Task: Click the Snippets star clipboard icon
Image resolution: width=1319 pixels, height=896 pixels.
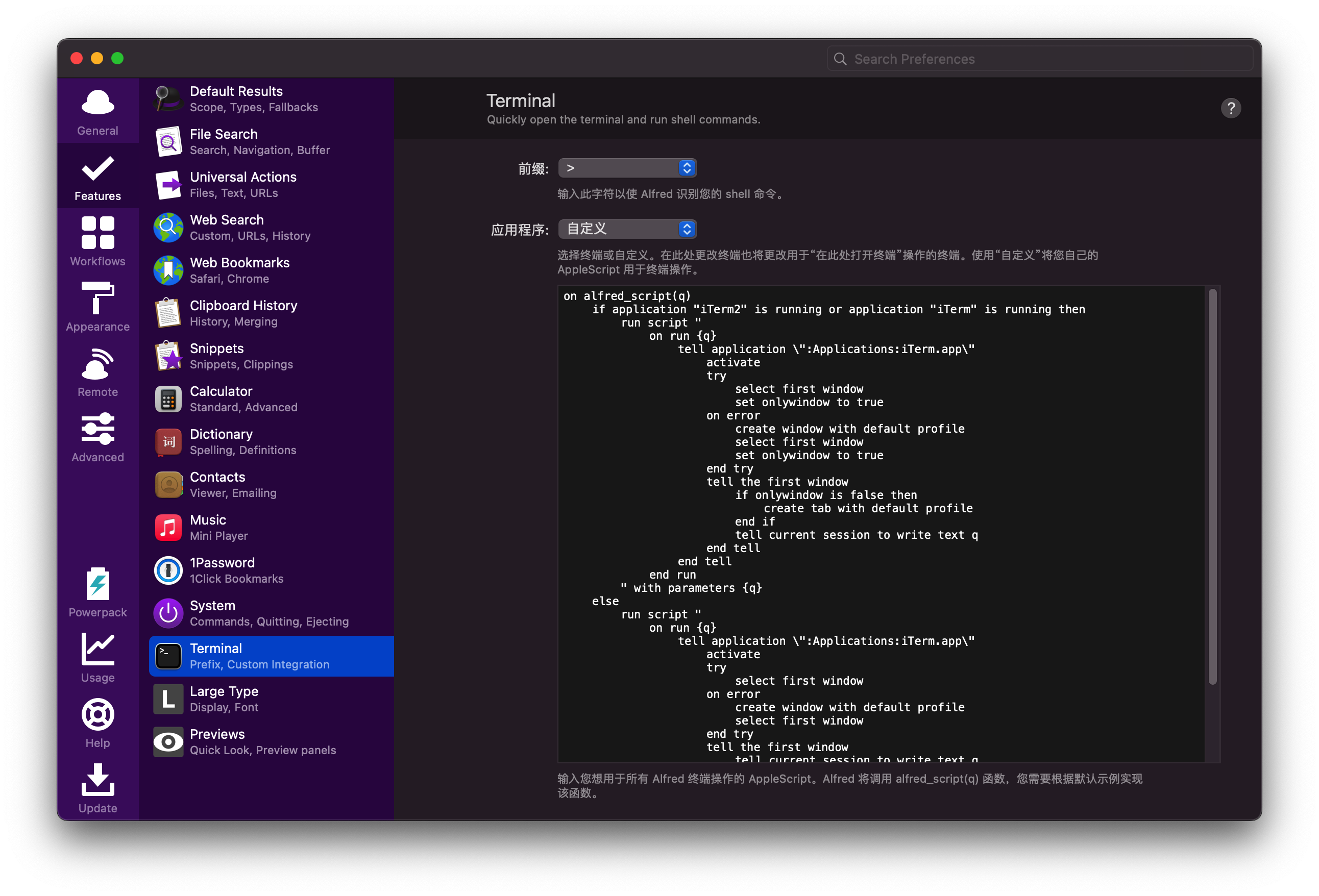Action: click(168, 356)
